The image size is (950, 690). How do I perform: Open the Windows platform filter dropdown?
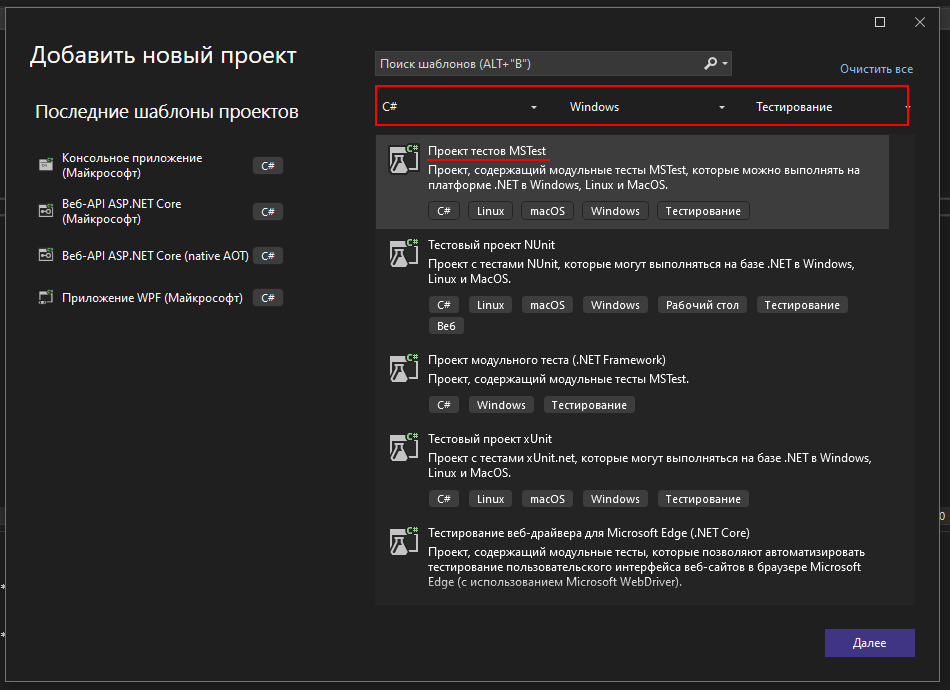(x=647, y=107)
